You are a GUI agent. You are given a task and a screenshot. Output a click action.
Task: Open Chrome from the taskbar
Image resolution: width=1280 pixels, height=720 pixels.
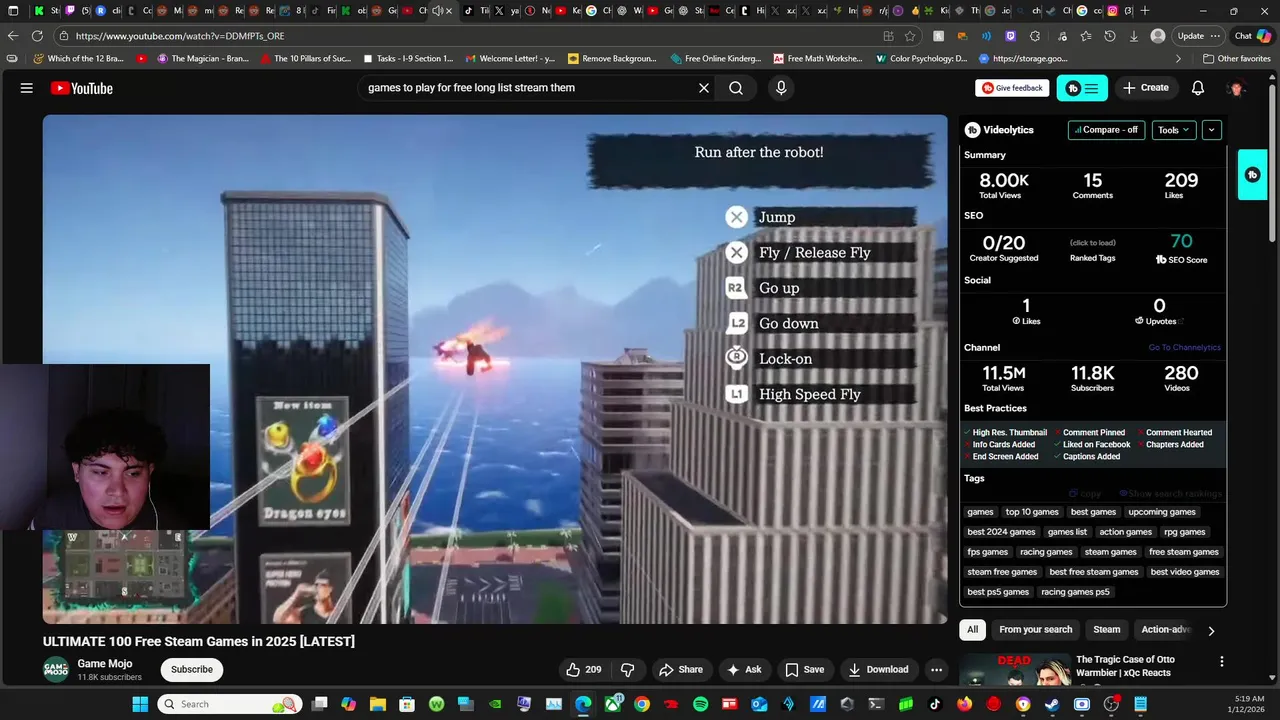pos(642,704)
